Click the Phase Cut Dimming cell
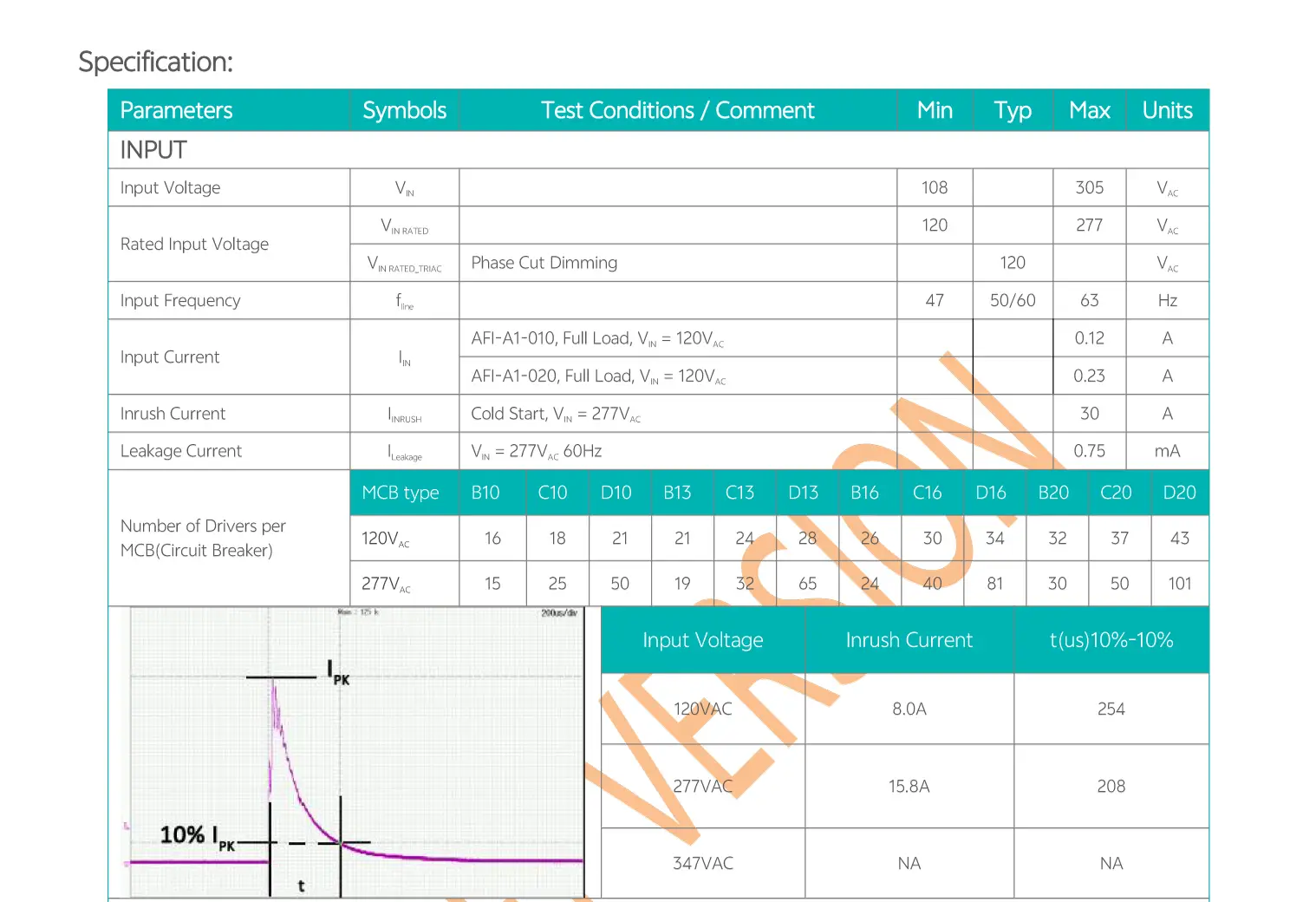This screenshot has width=1316, height=902. coord(544,263)
